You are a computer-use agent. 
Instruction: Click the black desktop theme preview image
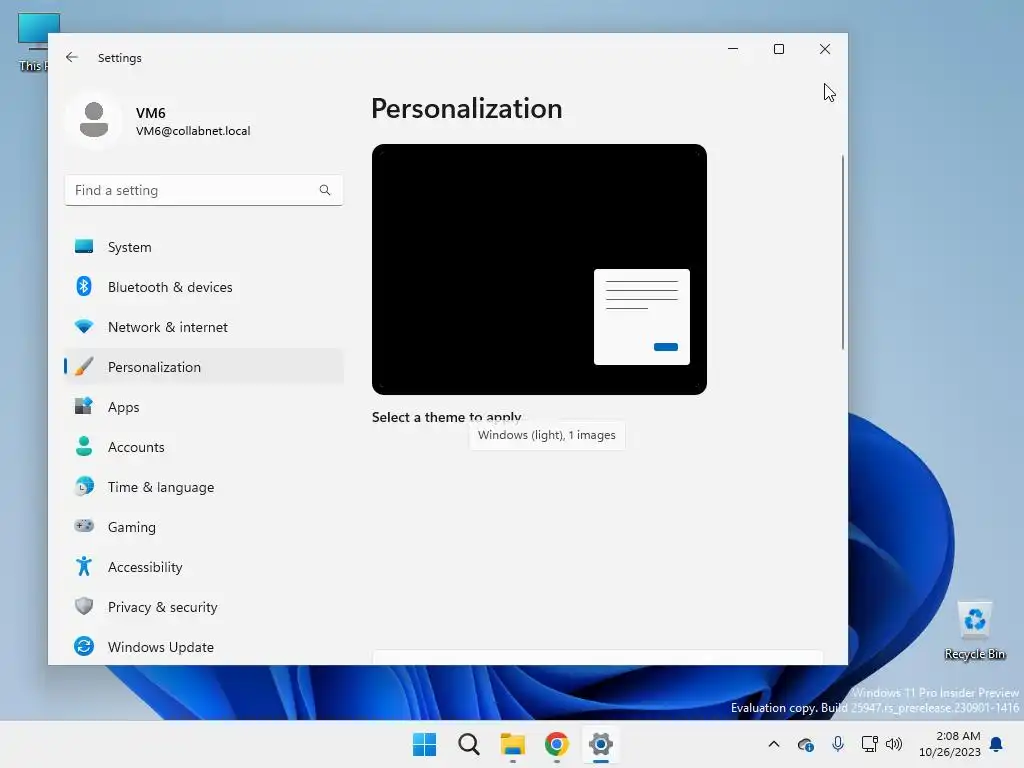pyautogui.click(x=539, y=269)
